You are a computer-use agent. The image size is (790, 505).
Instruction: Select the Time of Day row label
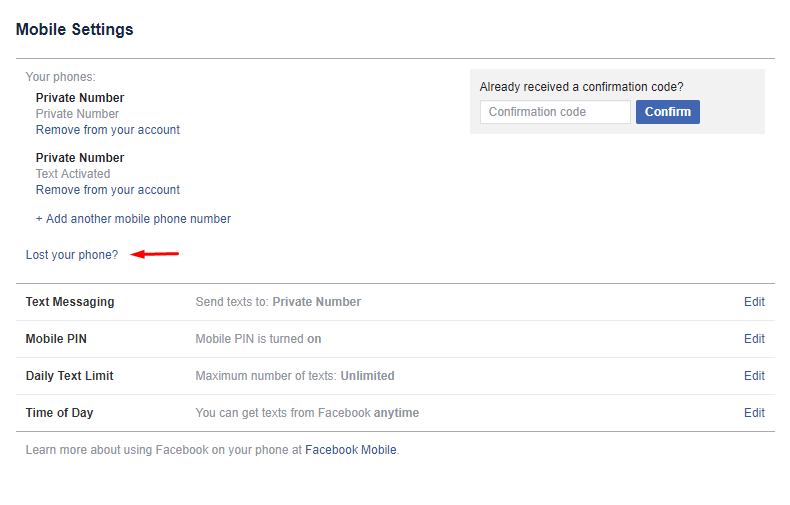pyautogui.click(x=59, y=413)
